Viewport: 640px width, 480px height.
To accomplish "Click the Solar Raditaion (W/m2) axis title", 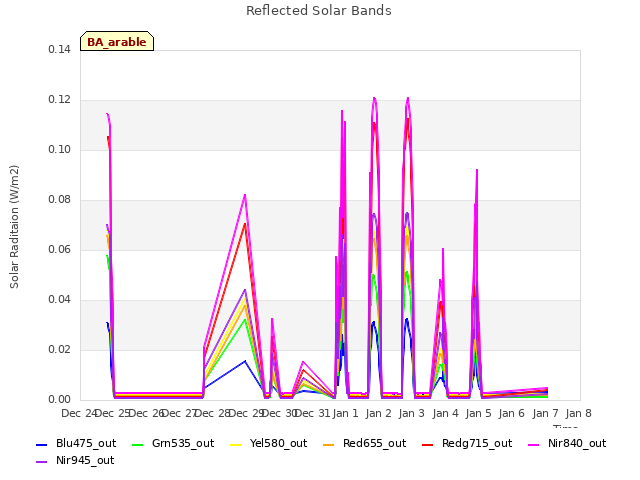I will tap(14, 227).
